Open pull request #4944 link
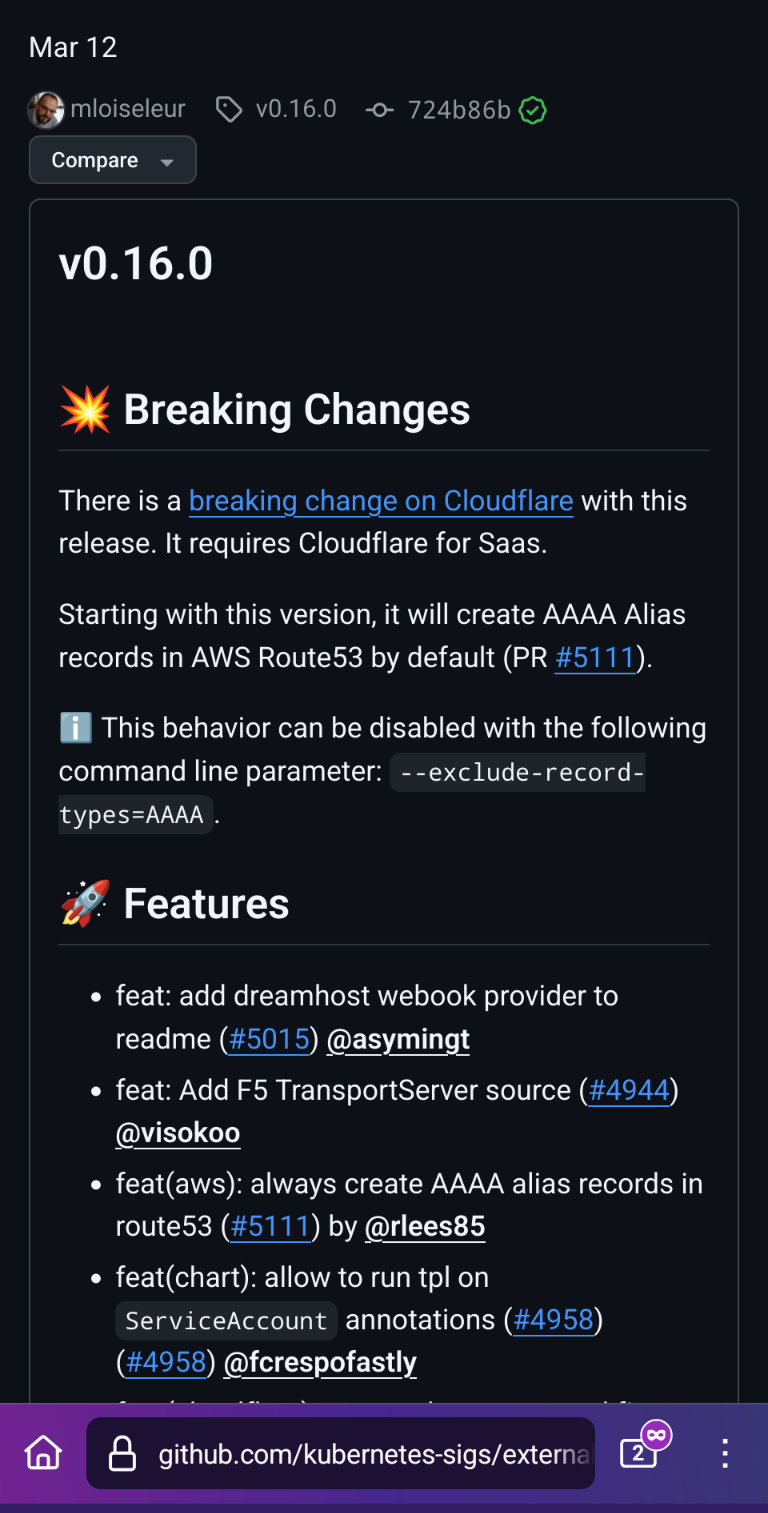The width and height of the screenshot is (768, 1513). pyautogui.click(x=629, y=1090)
